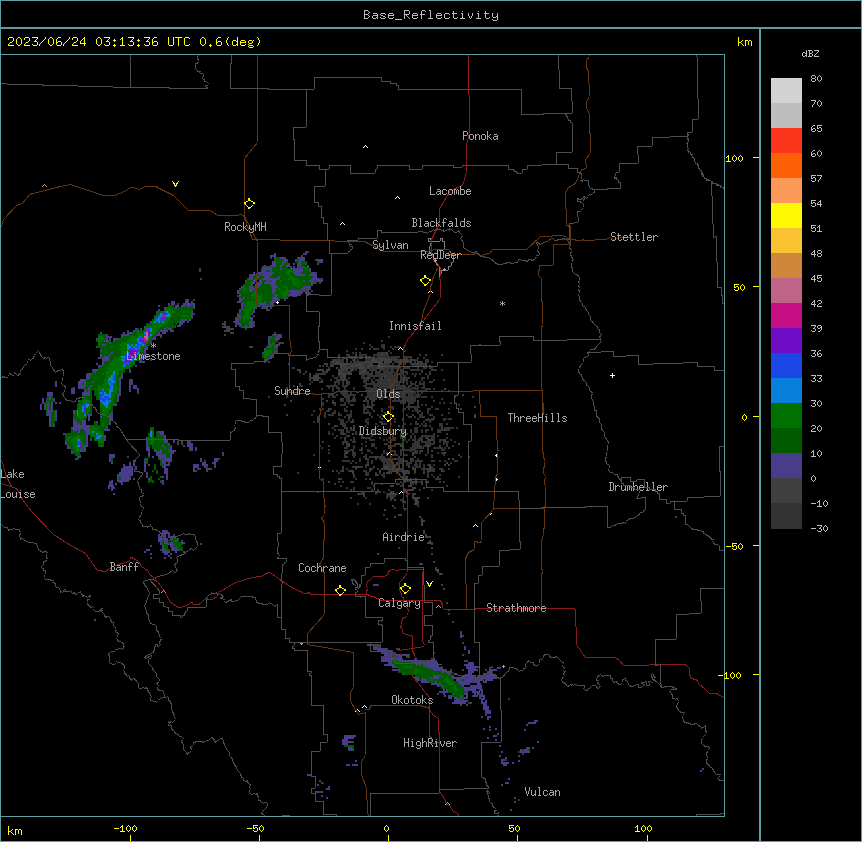
Task: Click the Lacombe city label
Action: 450,191
